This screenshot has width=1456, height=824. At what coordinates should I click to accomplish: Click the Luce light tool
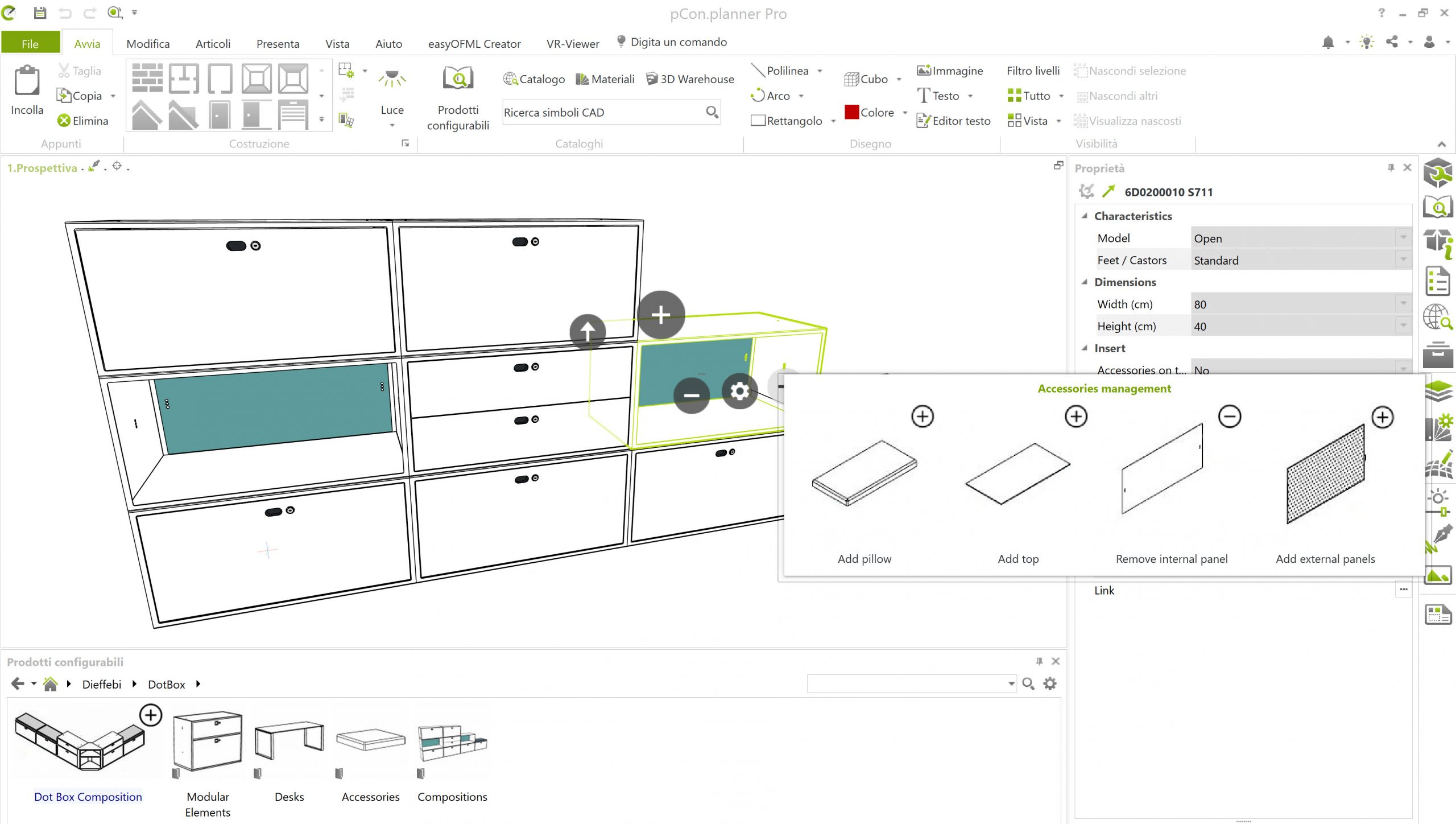[x=392, y=91]
